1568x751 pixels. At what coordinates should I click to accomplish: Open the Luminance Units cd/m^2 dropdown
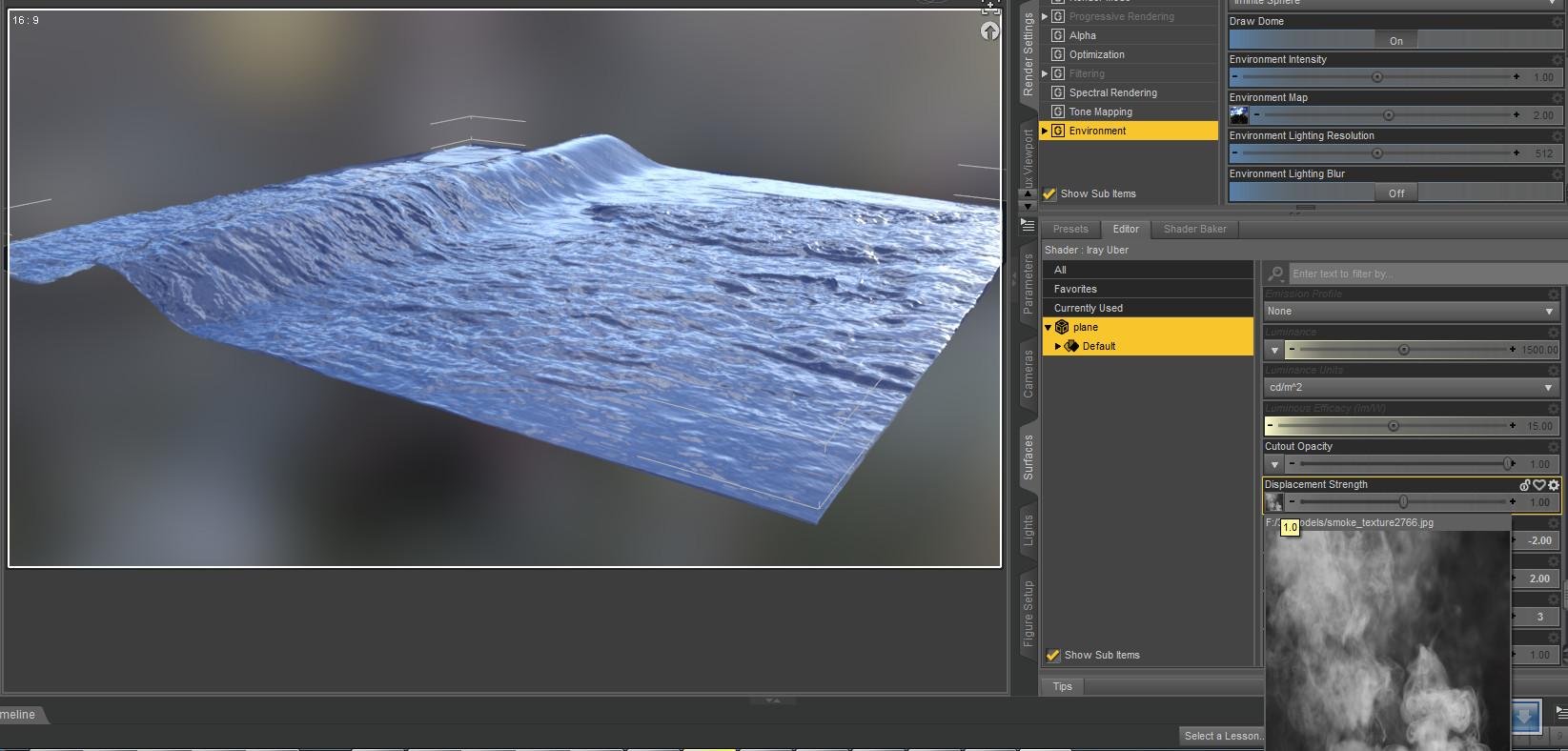1412,388
